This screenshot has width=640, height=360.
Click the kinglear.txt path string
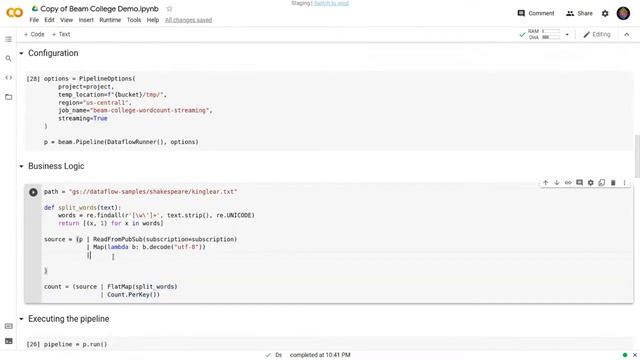click(153, 192)
